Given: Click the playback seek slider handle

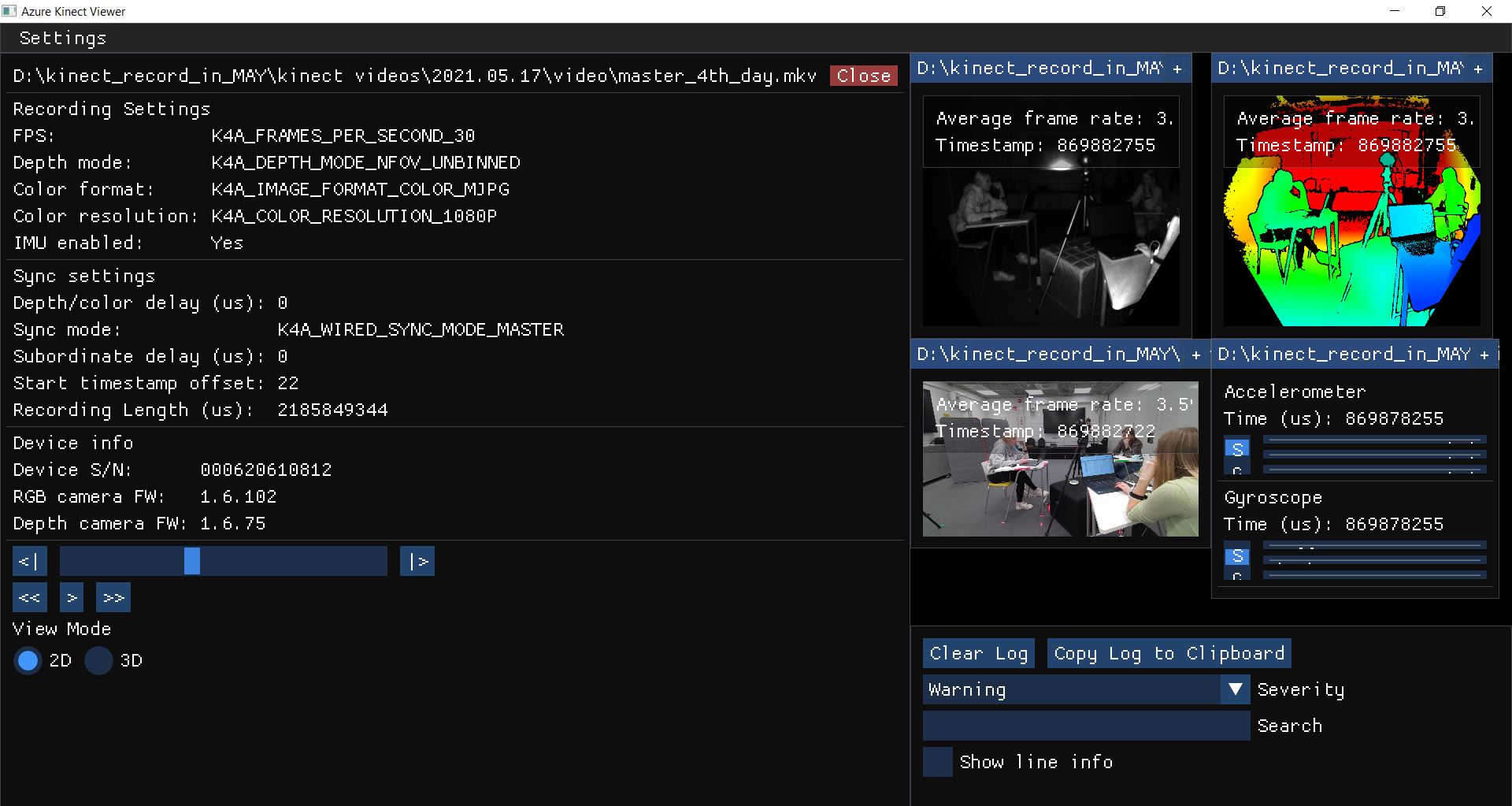Looking at the screenshot, I should [192, 561].
